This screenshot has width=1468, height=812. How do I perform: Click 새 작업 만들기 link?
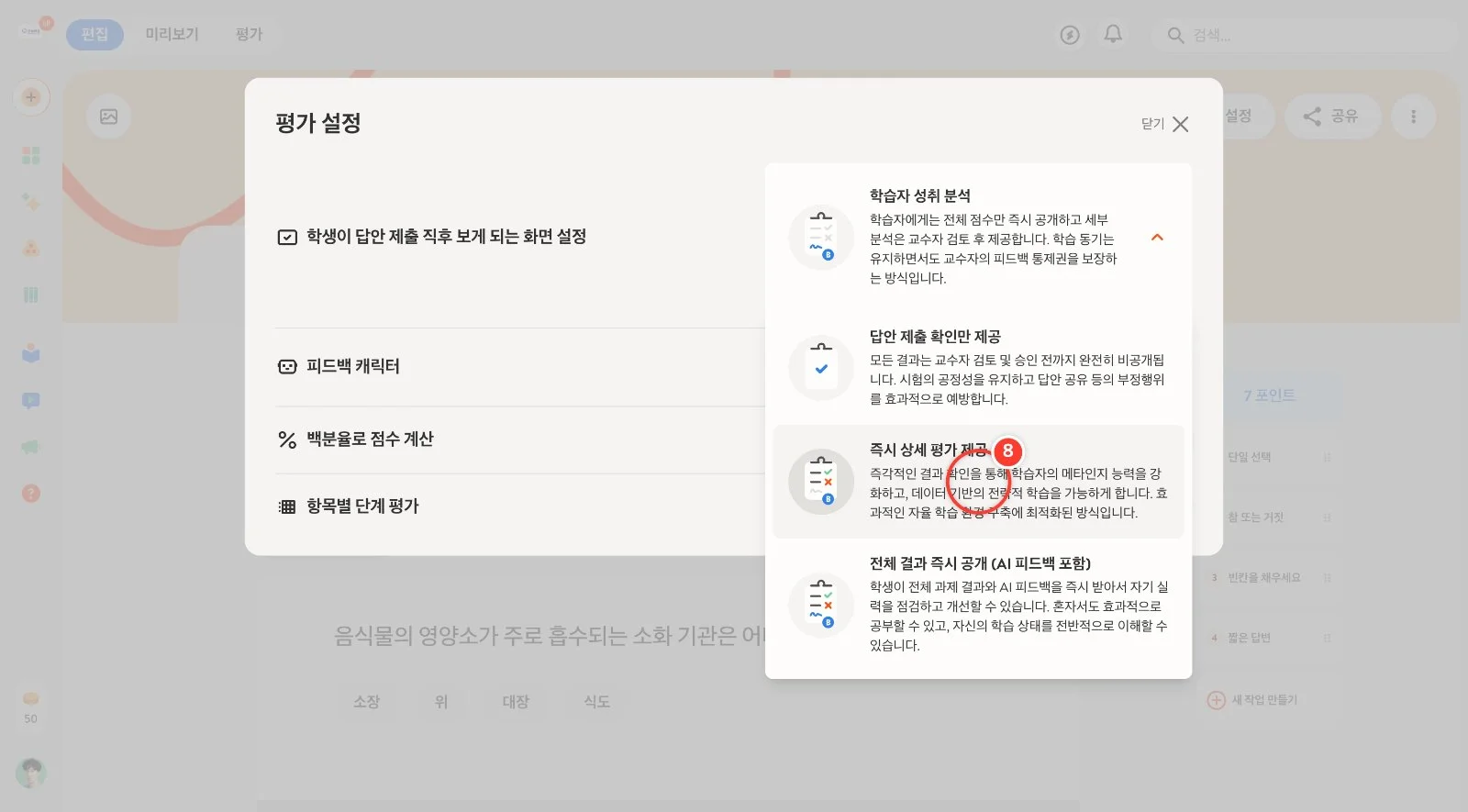click(1252, 700)
